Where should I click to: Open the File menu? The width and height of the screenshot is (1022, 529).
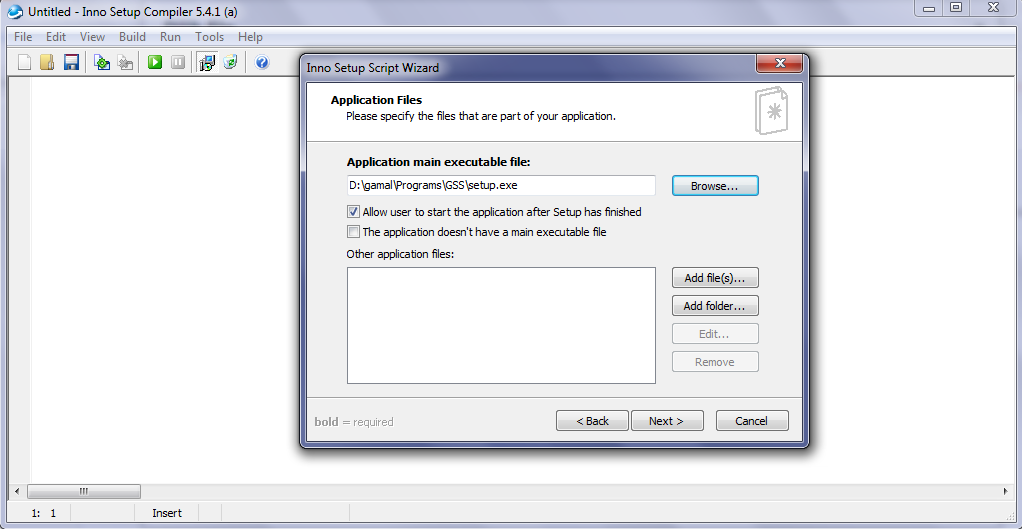coord(23,37)
